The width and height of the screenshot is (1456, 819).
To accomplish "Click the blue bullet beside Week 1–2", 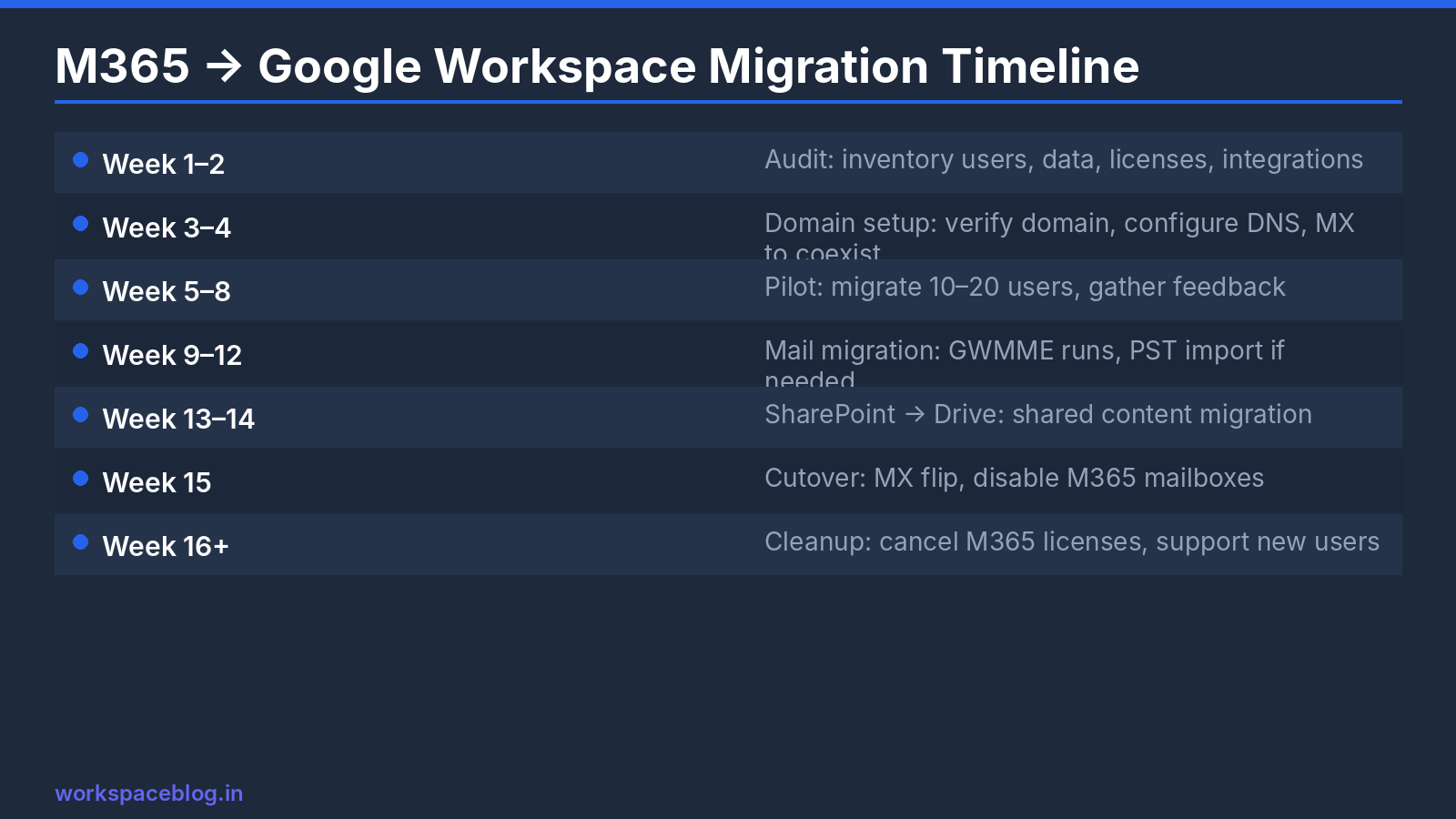I will pos(80,160).
